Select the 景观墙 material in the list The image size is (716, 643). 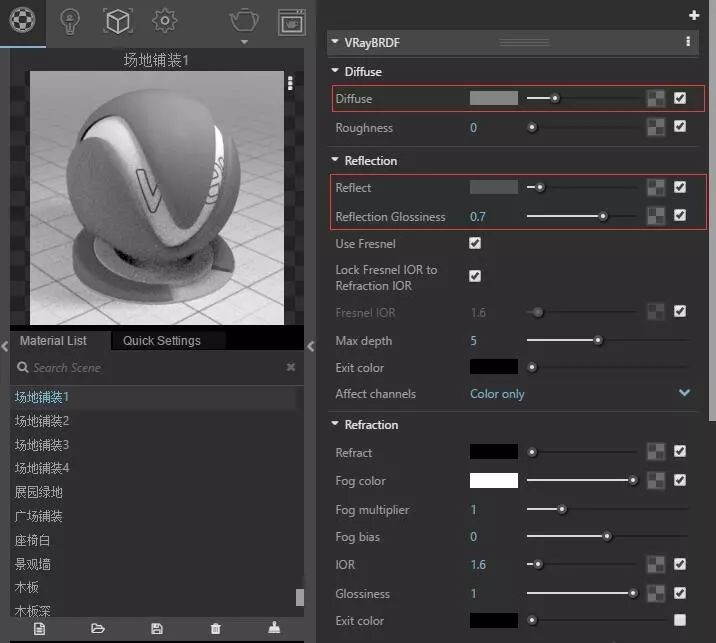33,564
